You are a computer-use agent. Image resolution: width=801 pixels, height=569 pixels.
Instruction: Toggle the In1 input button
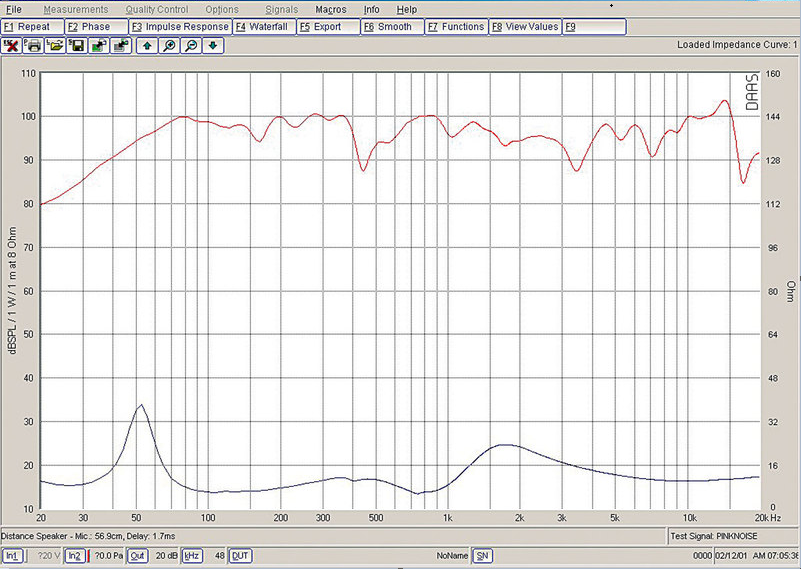coord(12,555)
